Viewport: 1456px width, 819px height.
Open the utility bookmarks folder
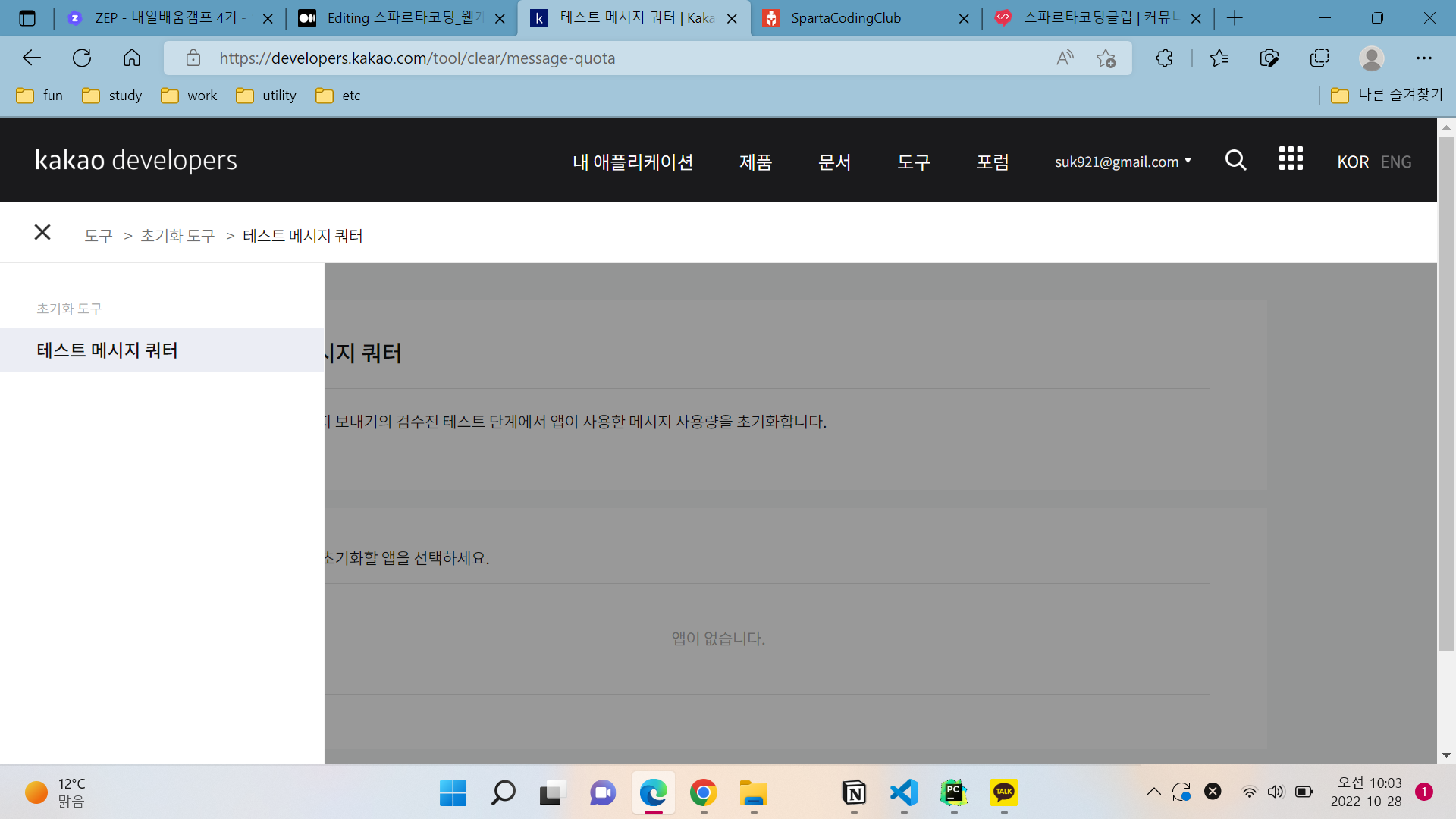(266, 96)
